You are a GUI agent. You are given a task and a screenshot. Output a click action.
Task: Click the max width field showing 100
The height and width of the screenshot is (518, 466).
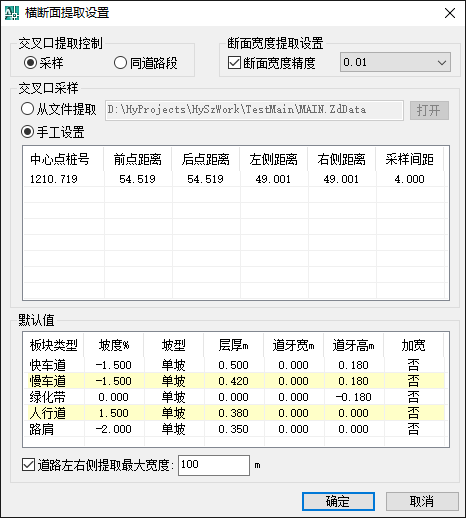[214, 465]
